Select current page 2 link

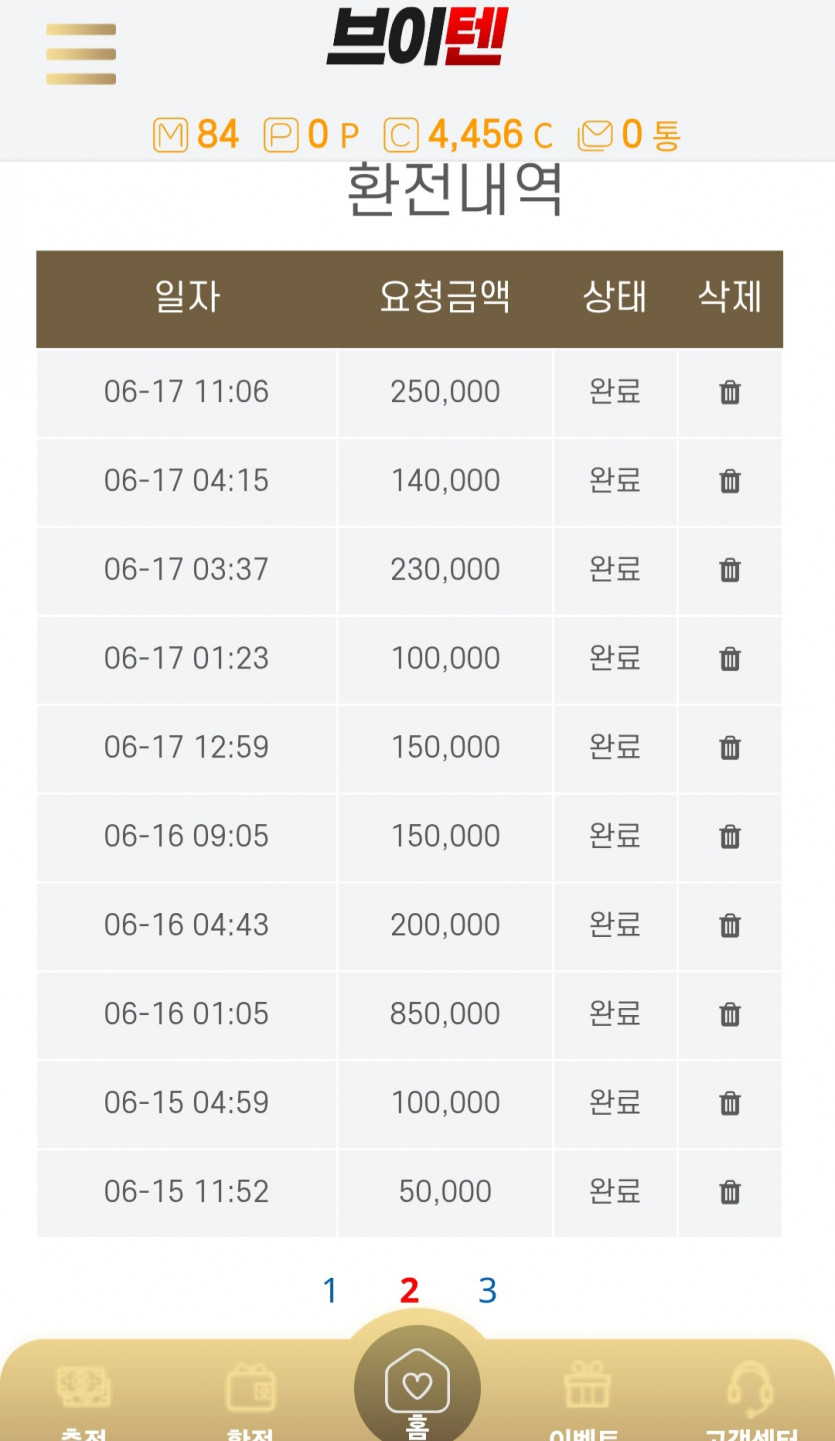coord(409,1291)
